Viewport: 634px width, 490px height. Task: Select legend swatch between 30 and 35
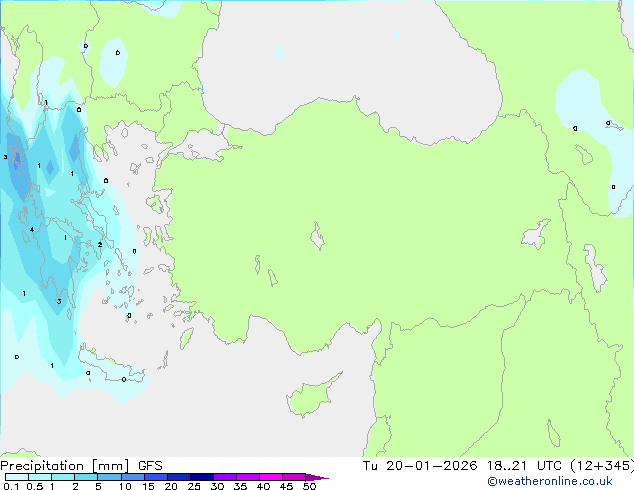(225, 477)
